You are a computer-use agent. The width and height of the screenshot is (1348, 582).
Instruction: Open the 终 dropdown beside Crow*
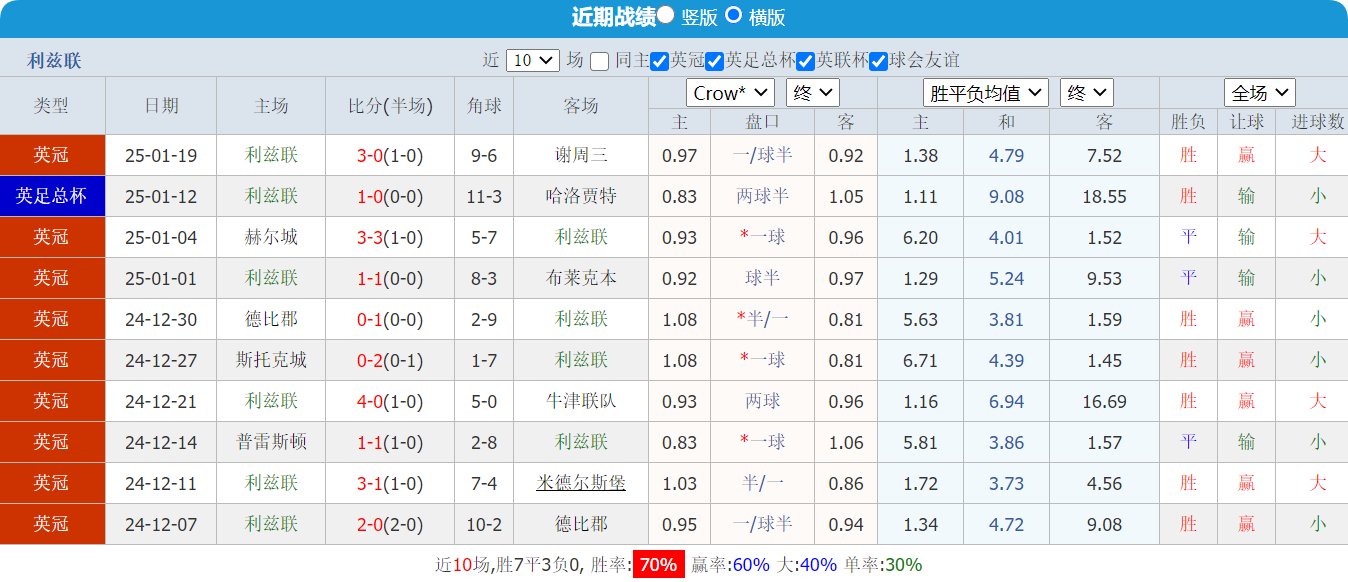coord(812,92)
